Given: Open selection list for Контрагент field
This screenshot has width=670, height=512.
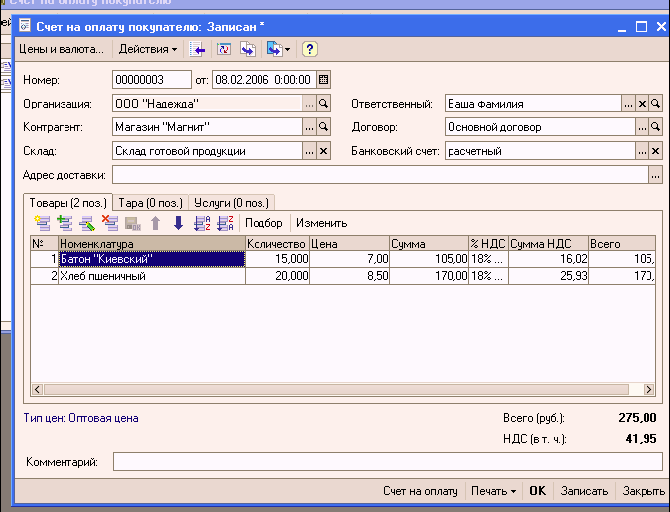Looking at the screenshot, I should [x=309, y=127].
